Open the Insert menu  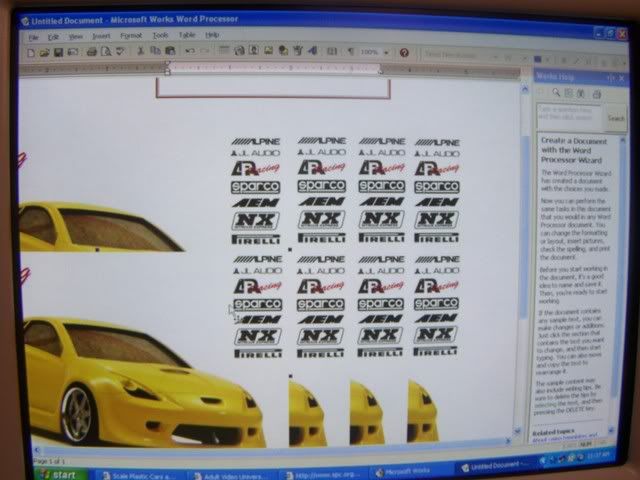101,36
